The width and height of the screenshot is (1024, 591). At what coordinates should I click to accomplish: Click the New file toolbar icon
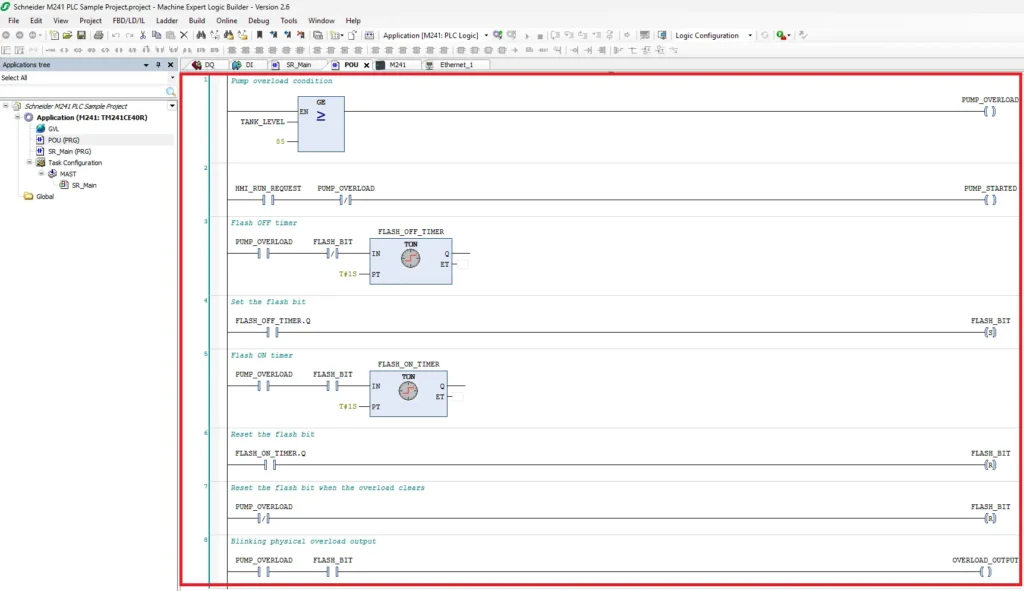(x=54, y=35)
